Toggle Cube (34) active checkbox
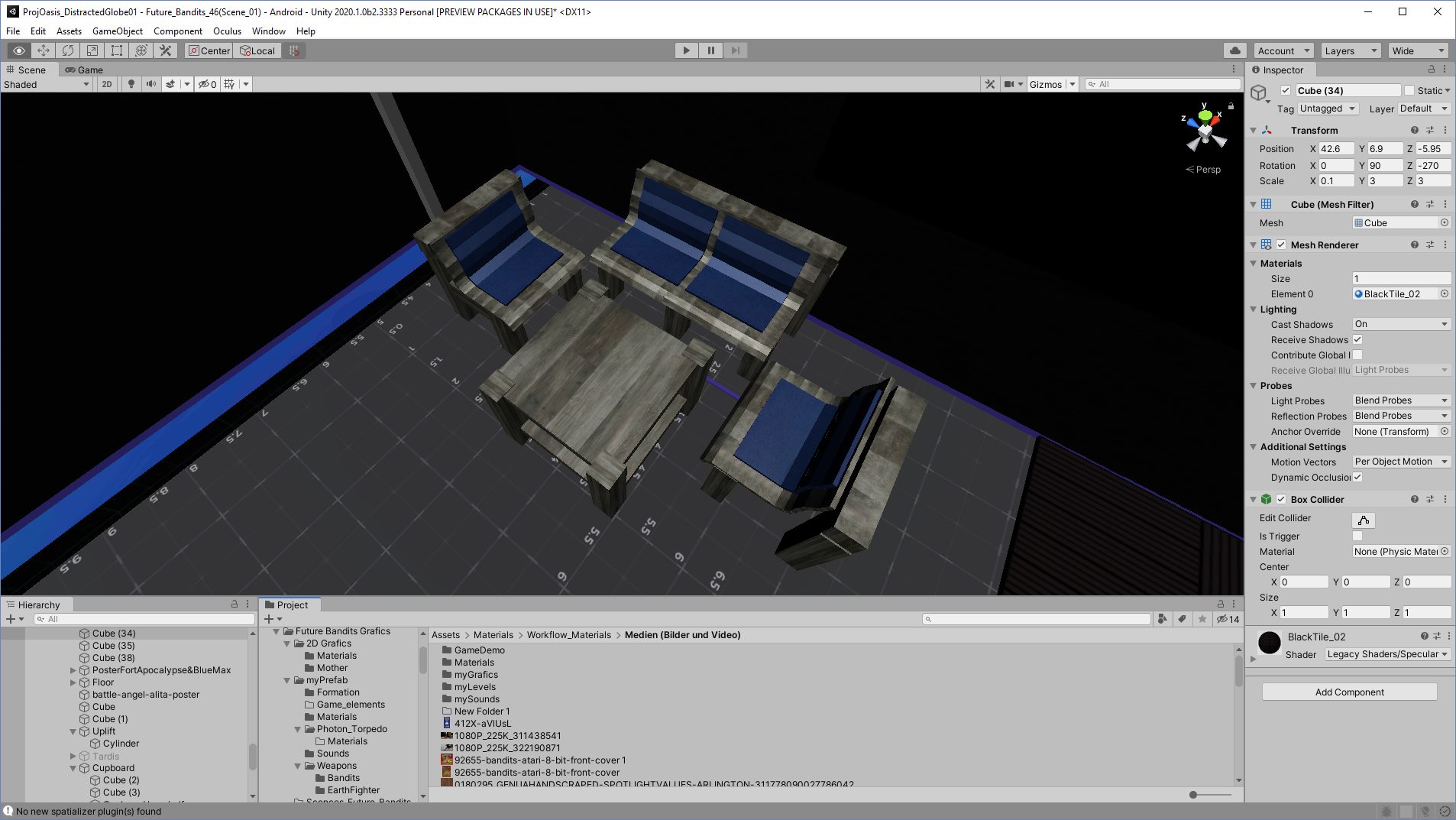The image size is (1456, 820). (1286, 90)
